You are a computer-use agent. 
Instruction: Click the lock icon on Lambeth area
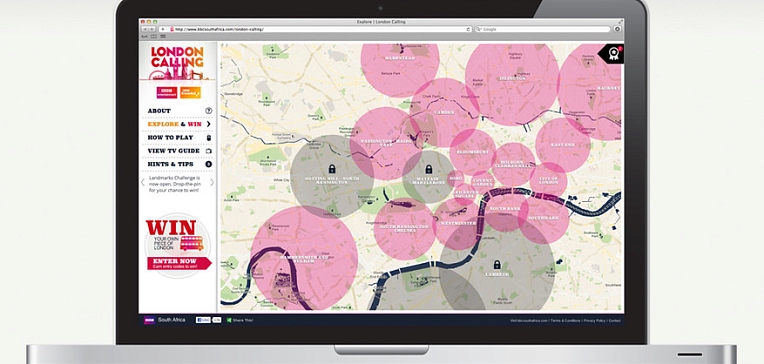tap(497, 265)
